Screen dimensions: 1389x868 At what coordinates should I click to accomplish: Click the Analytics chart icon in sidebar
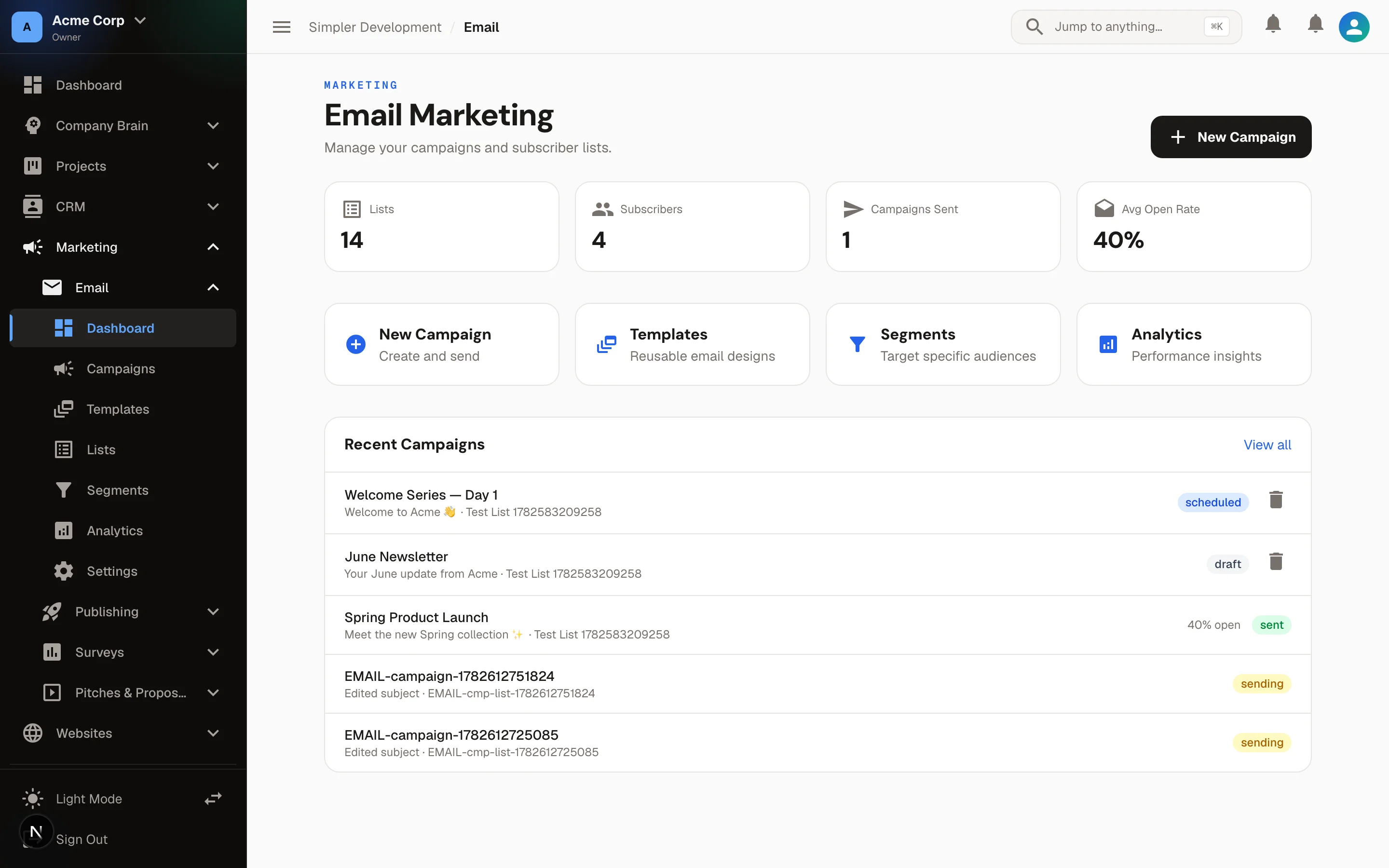(x=64, y=530)
